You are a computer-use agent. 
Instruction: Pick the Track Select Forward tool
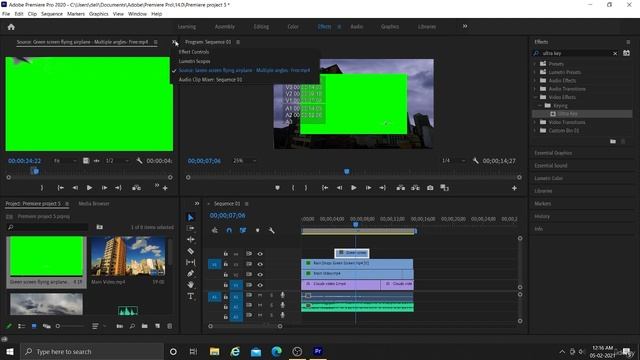point(191,228)
